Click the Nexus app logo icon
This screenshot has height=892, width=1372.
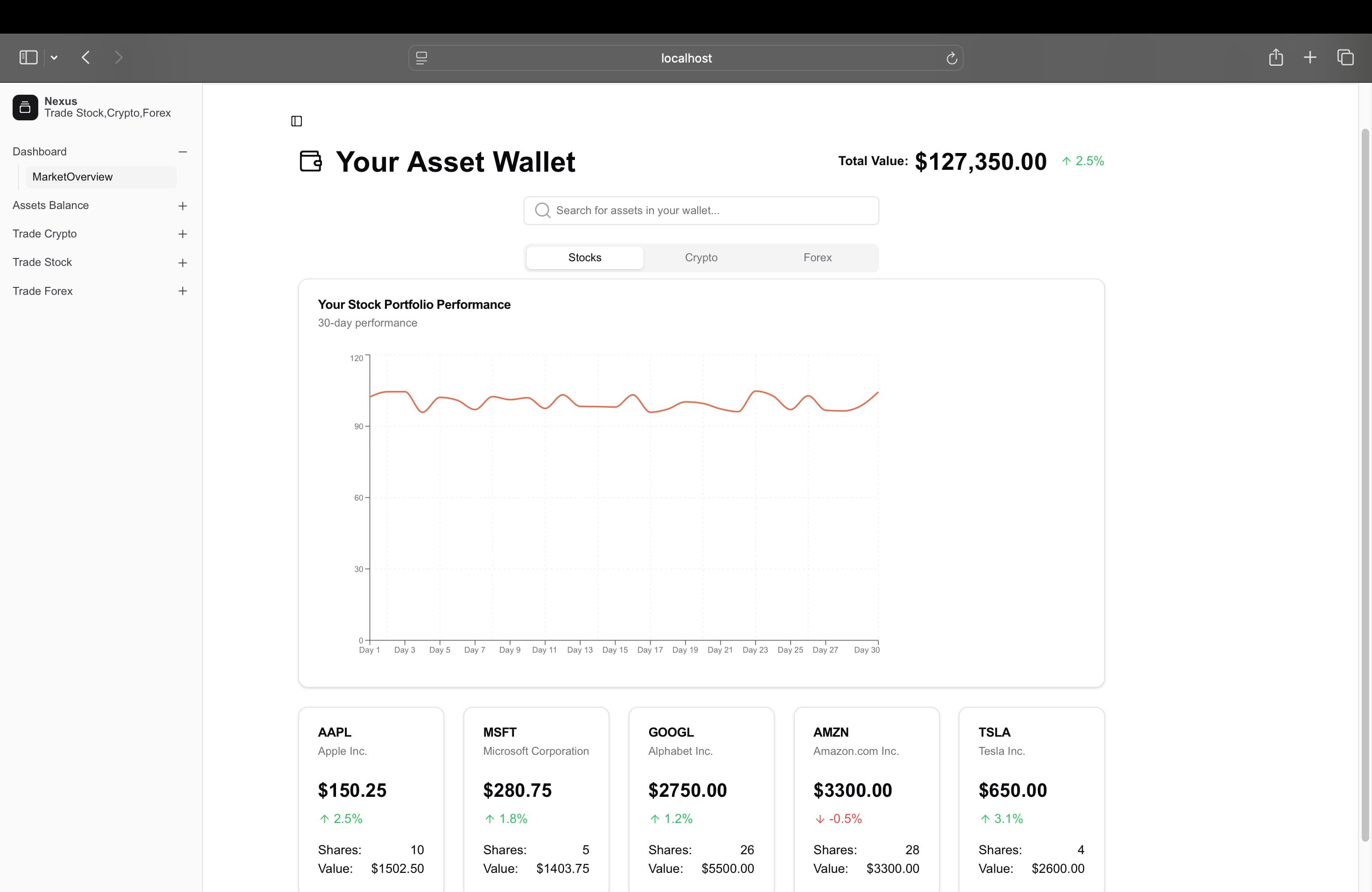point(25,107)
